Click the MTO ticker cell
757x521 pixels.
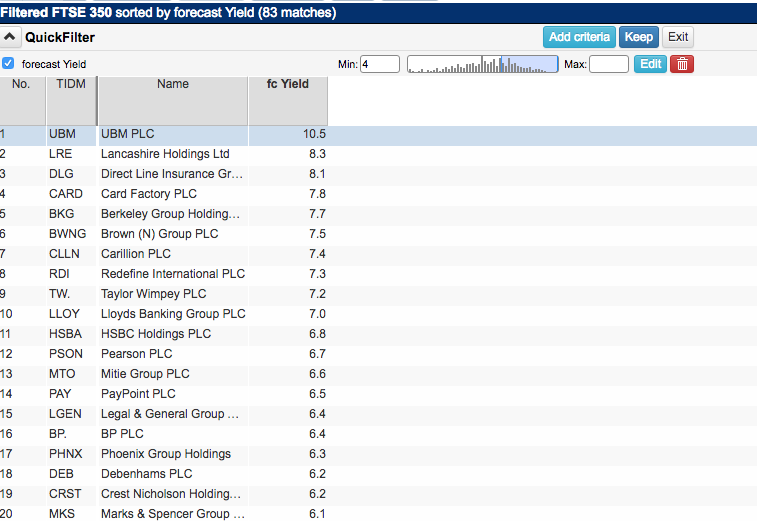tap(71, 374)
